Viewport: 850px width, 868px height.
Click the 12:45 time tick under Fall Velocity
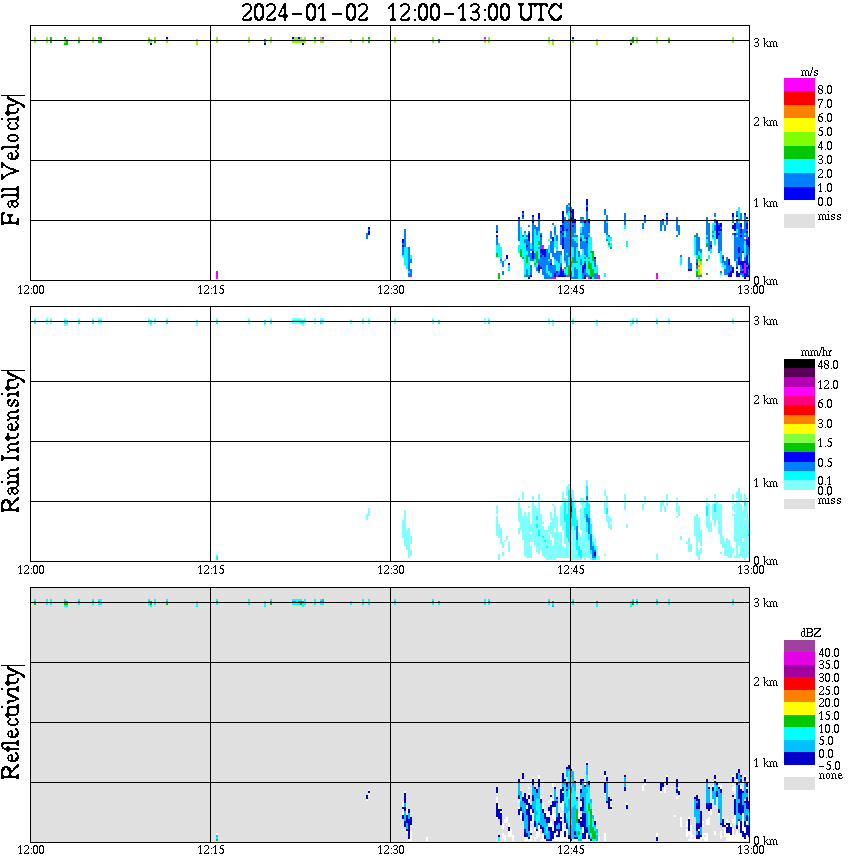(x=570, y=290)
